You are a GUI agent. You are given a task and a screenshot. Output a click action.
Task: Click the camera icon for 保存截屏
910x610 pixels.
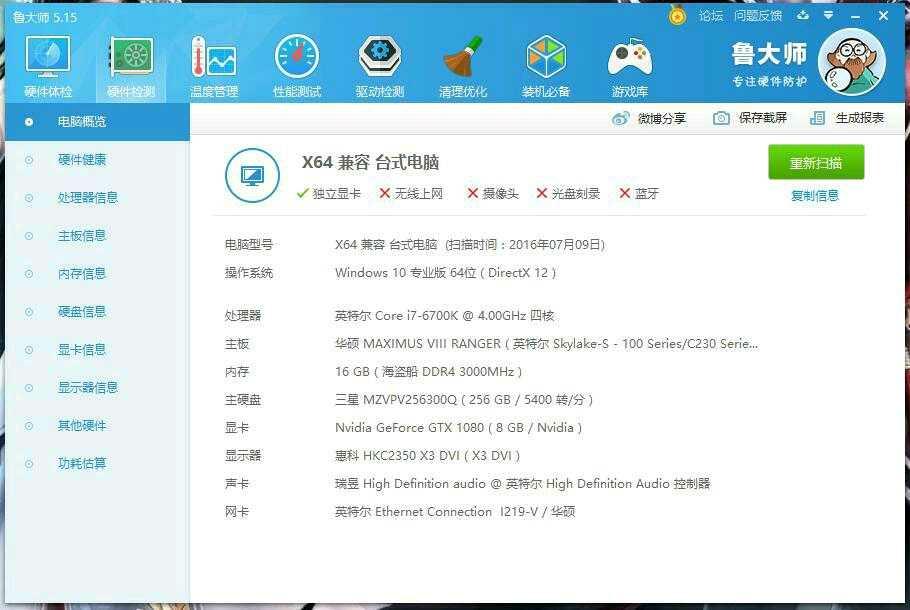tap(721, 118)
